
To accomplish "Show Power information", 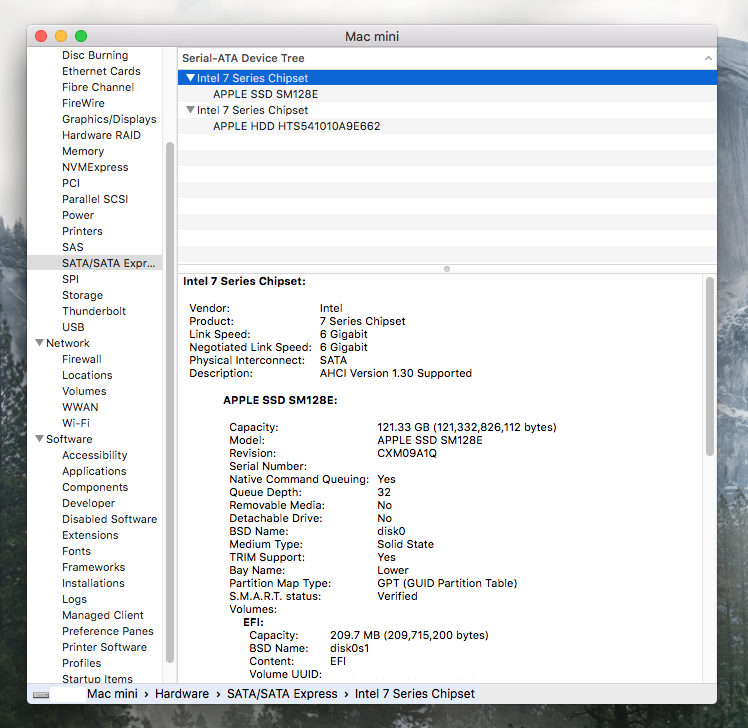I will [x=78, y=215].
